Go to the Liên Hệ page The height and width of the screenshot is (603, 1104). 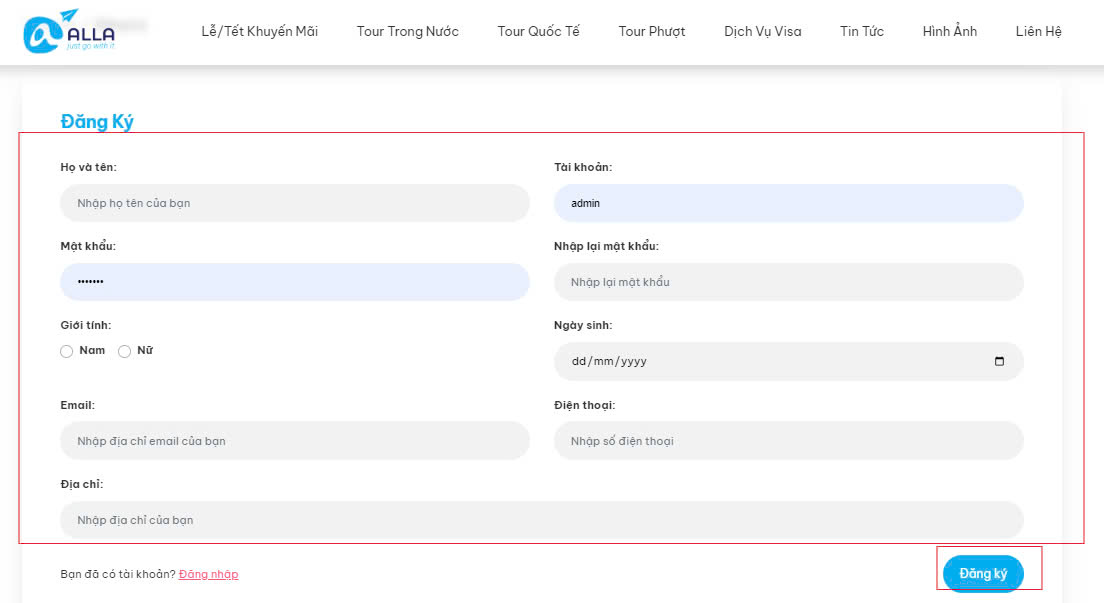click(1039, 32)
